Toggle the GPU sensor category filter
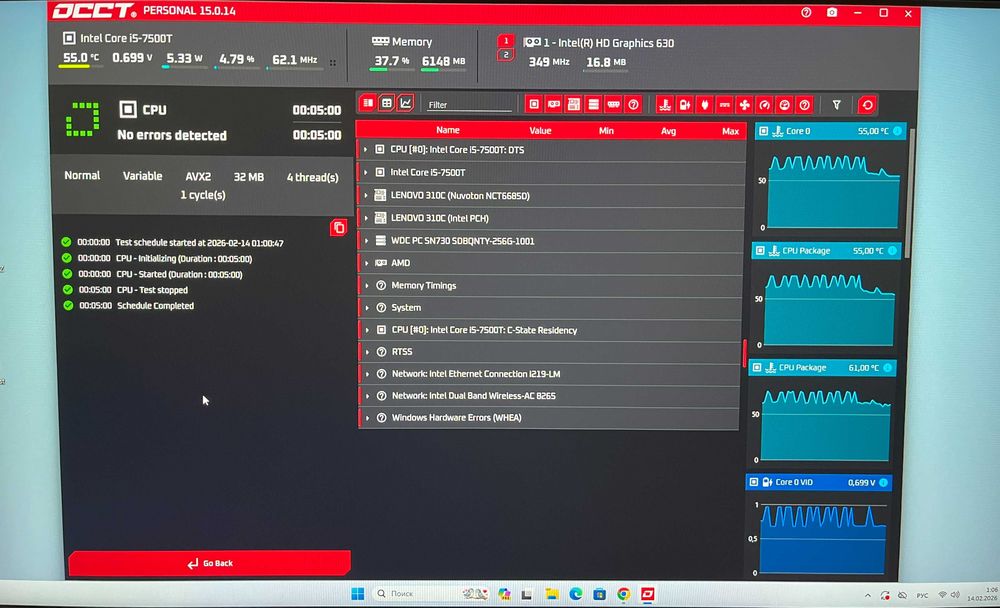This screenshot has height=608, width=1000. point(554,104)
